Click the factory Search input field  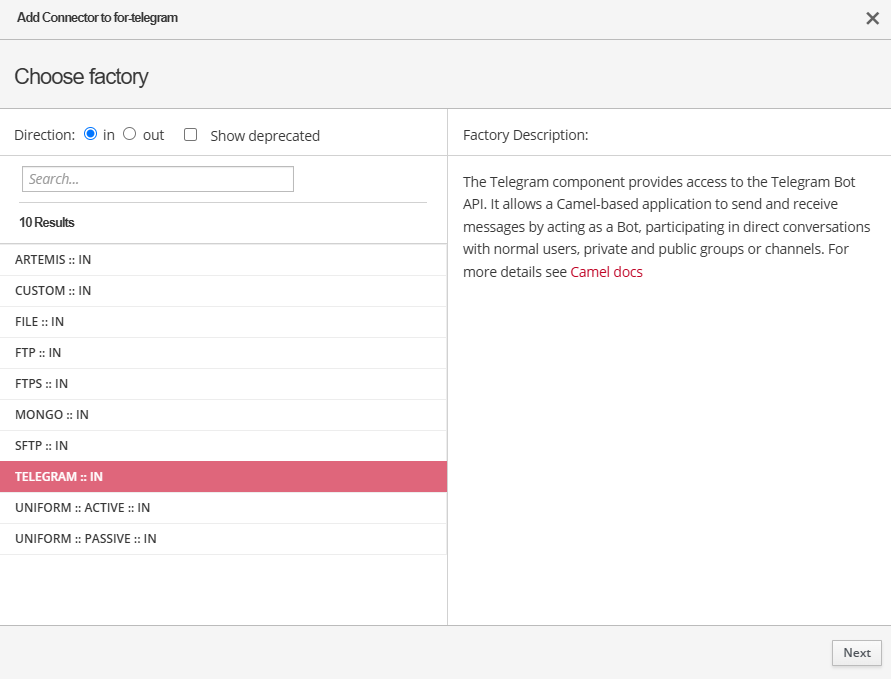click(x=158, y=179)
